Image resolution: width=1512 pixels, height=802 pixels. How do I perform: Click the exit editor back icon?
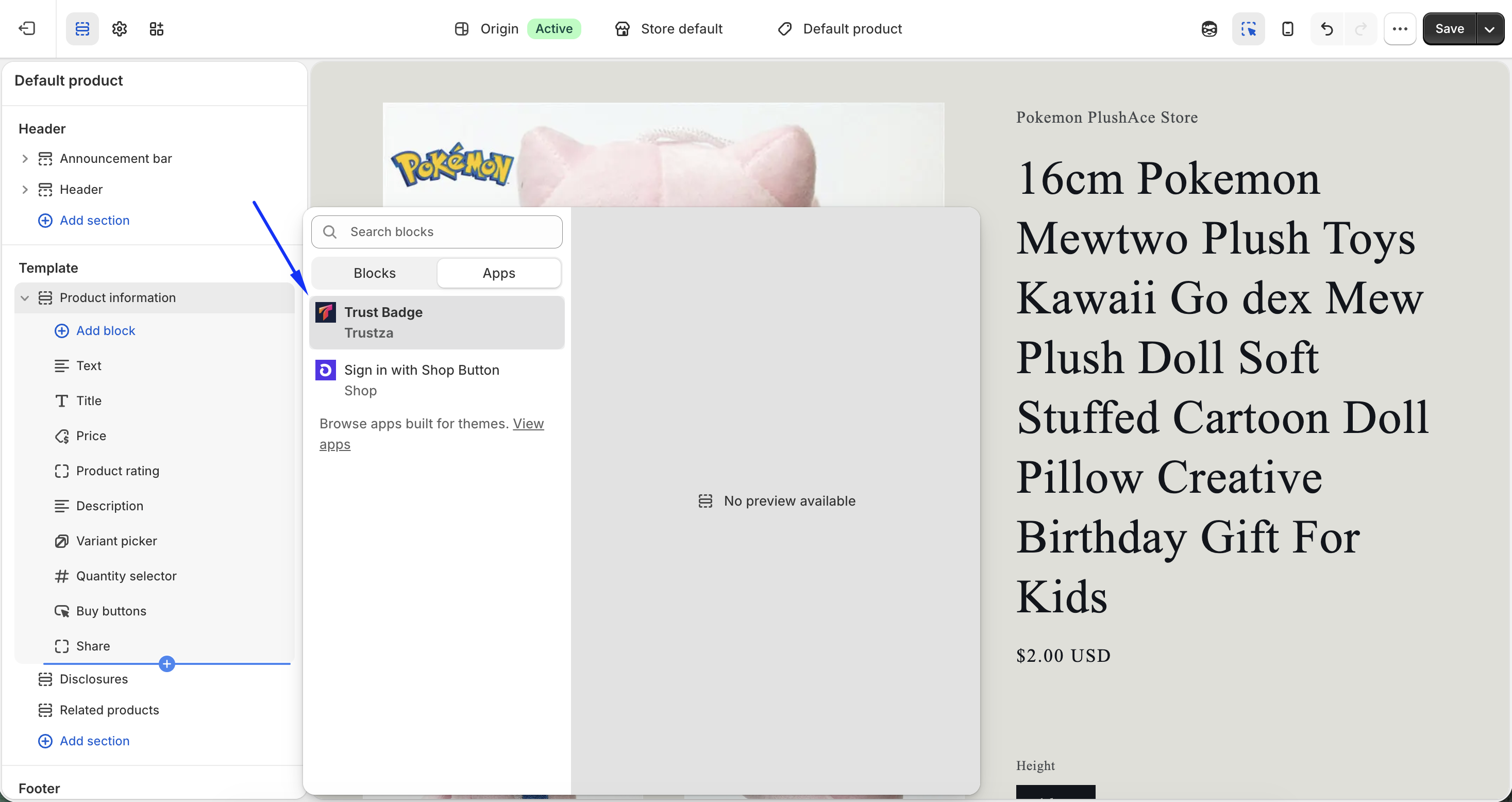27,29
